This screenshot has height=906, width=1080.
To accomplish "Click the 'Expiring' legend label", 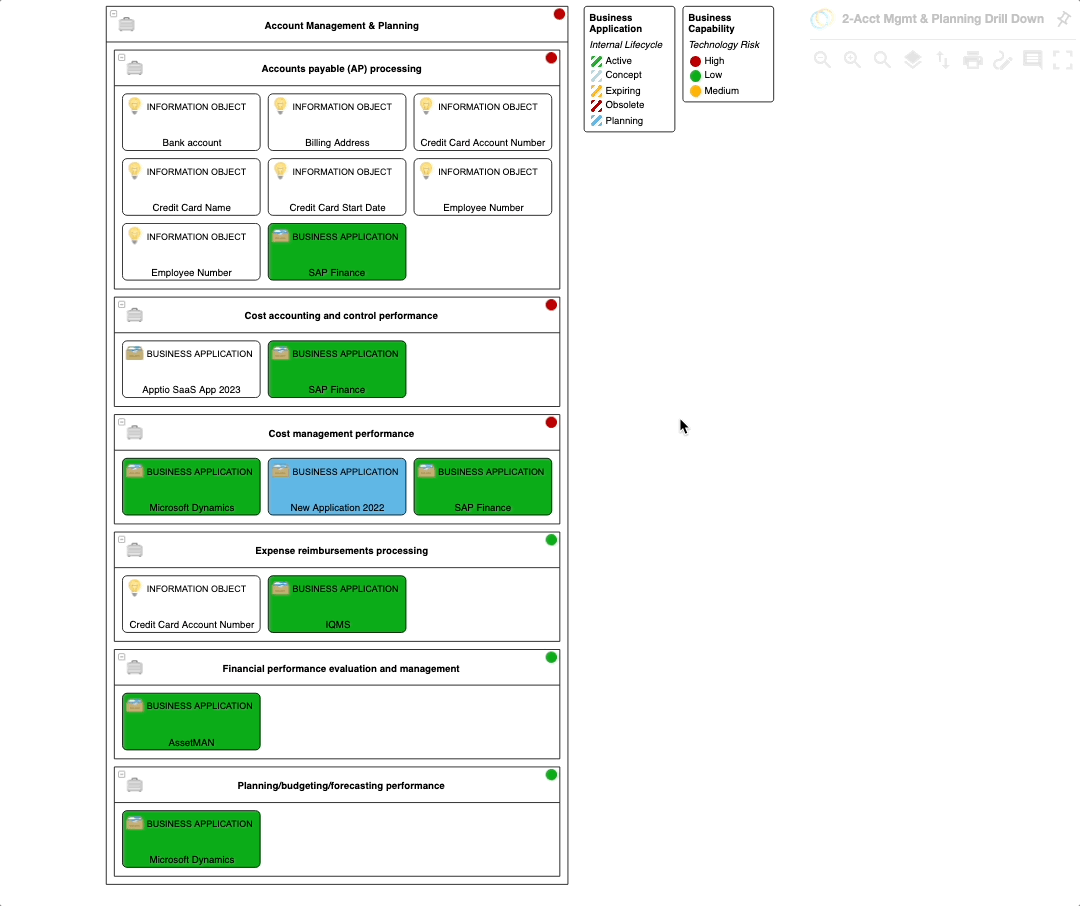I will tap(623, 90).
